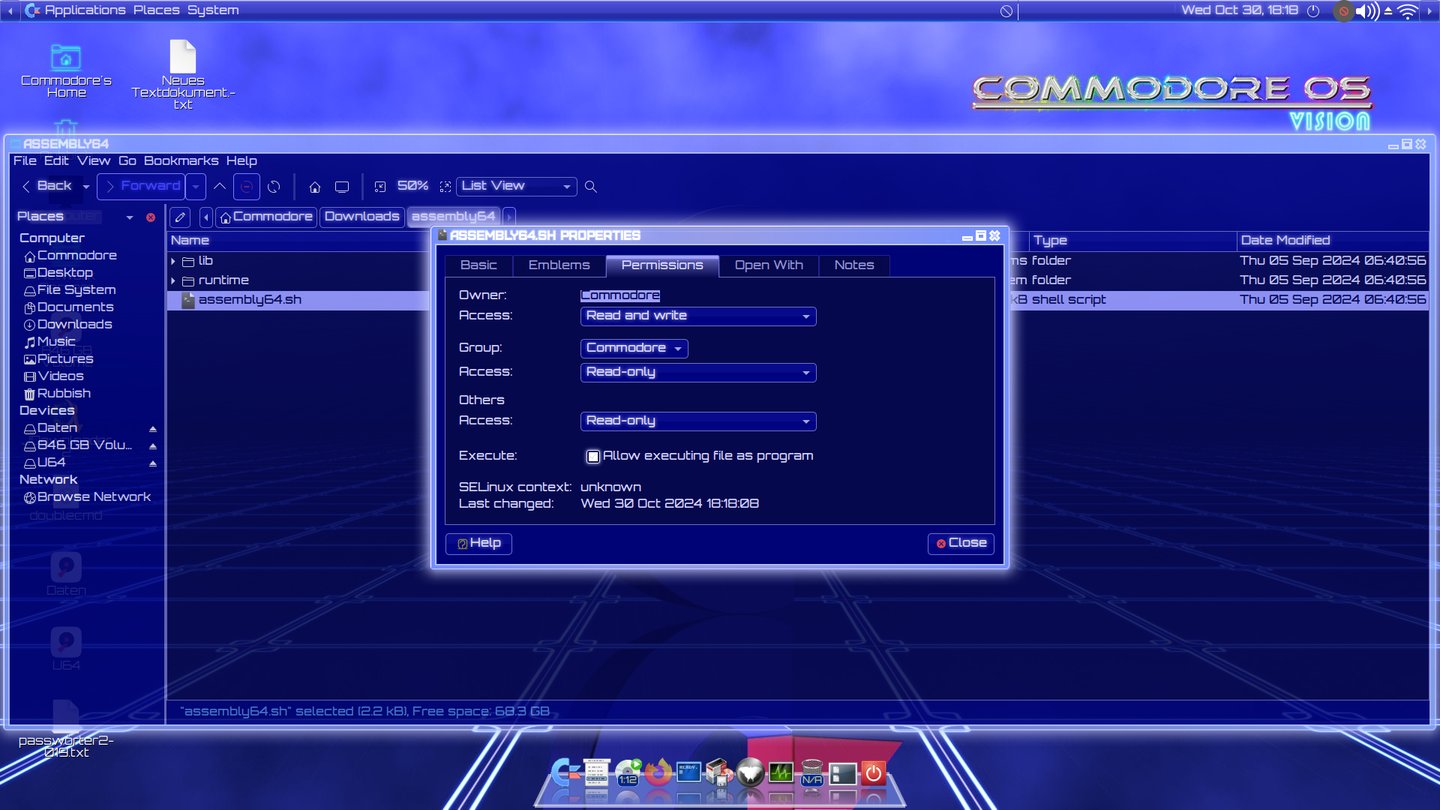Open the Places sidebar selector dropdown

tap(129, 217)
